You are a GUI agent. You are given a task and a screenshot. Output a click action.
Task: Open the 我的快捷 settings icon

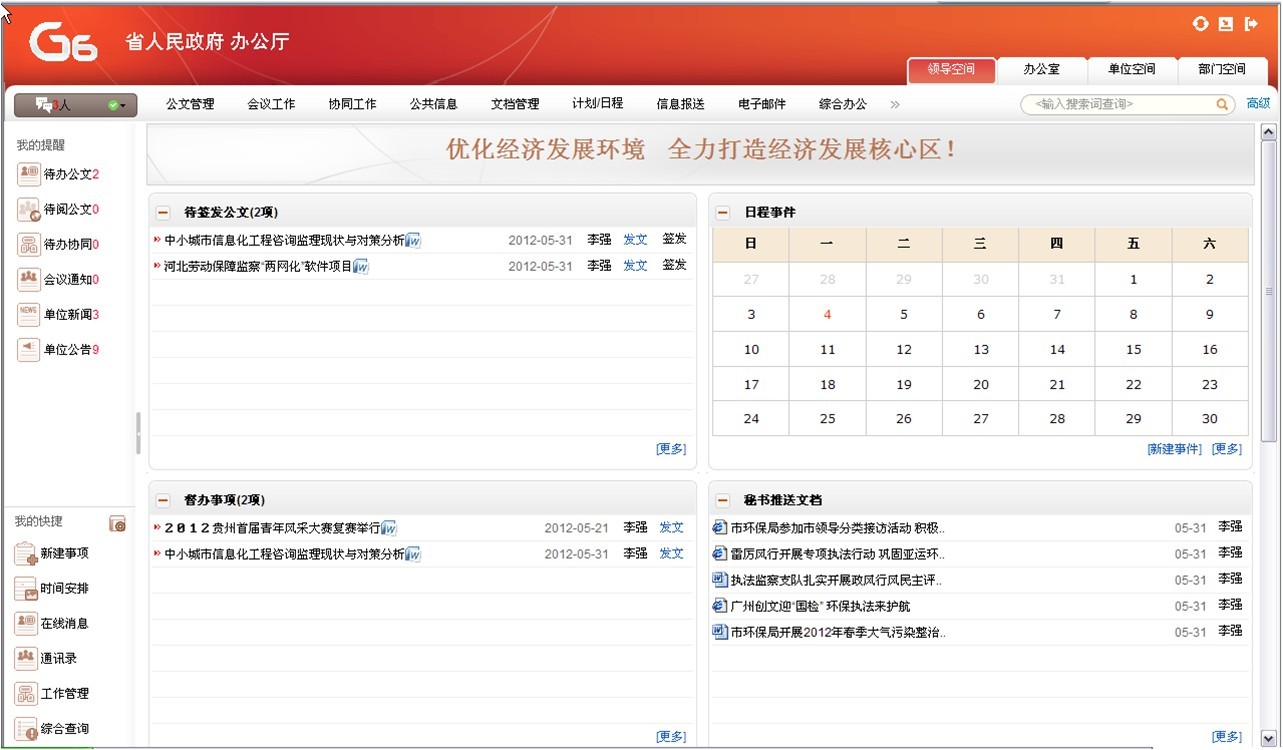click(118, 523)
